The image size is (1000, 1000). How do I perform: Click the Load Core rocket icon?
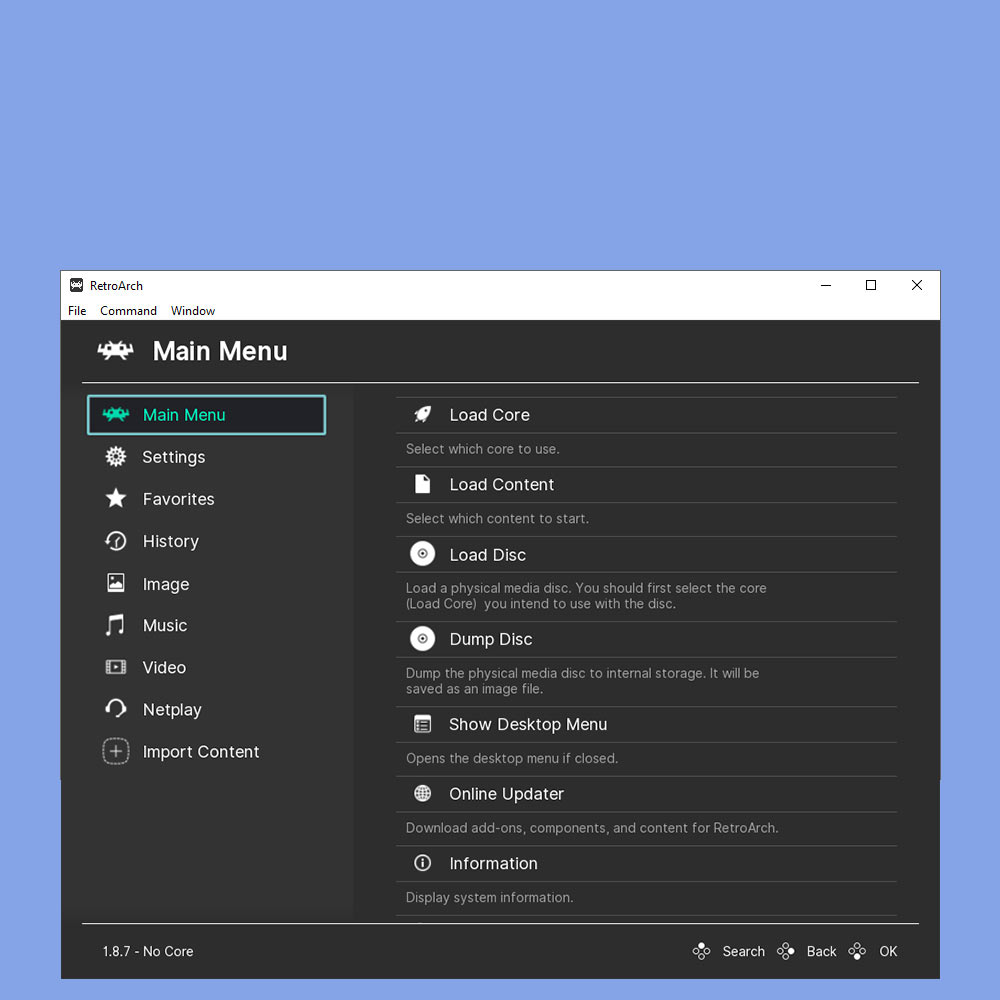pos(423,415)
